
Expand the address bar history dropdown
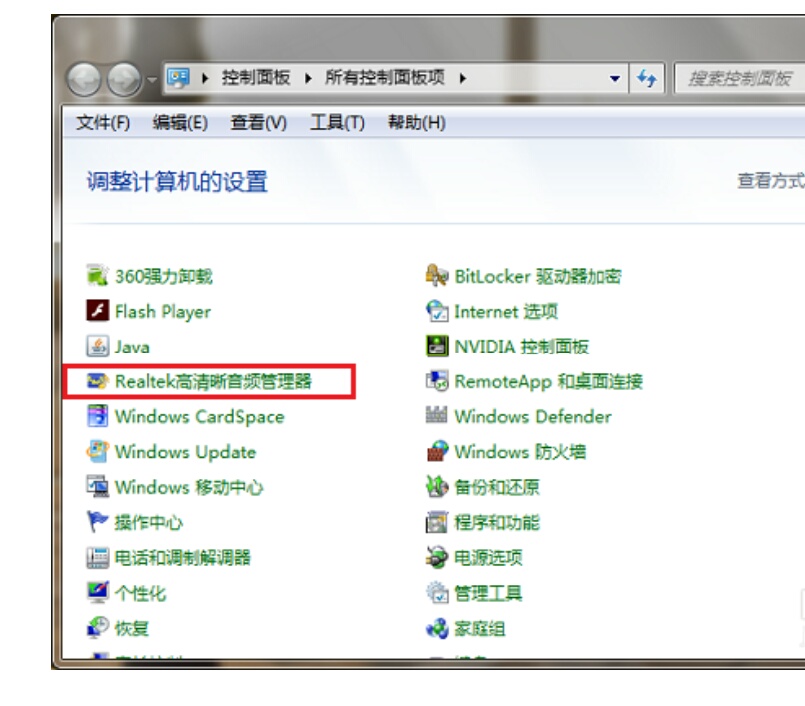[x=614, y=79]
